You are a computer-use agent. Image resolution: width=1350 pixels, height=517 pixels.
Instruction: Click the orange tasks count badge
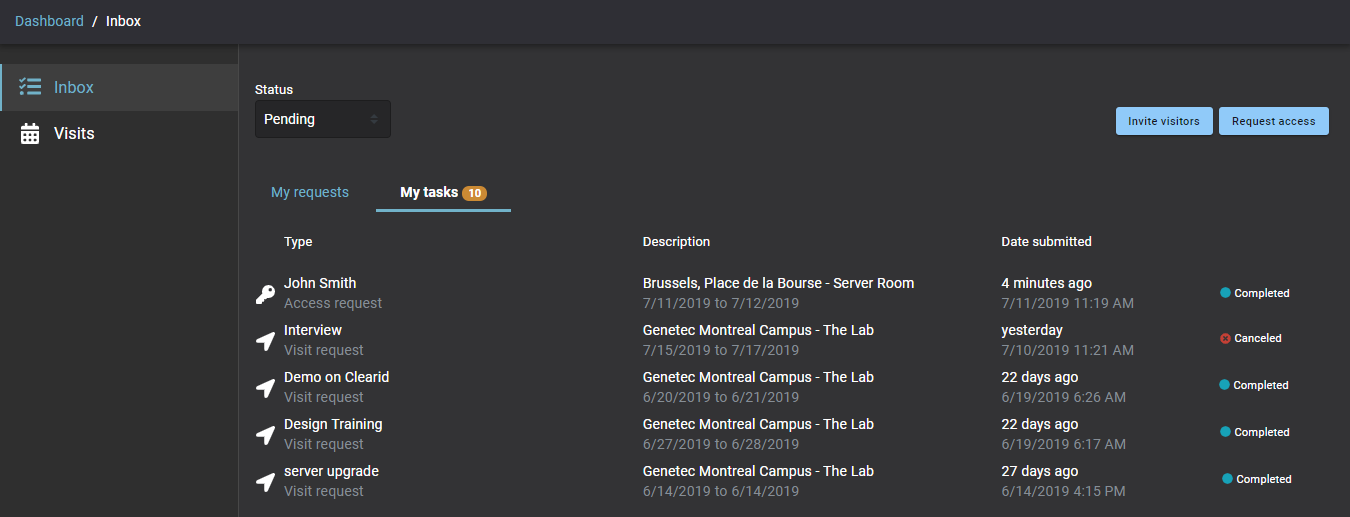click(x=474, y=193)
